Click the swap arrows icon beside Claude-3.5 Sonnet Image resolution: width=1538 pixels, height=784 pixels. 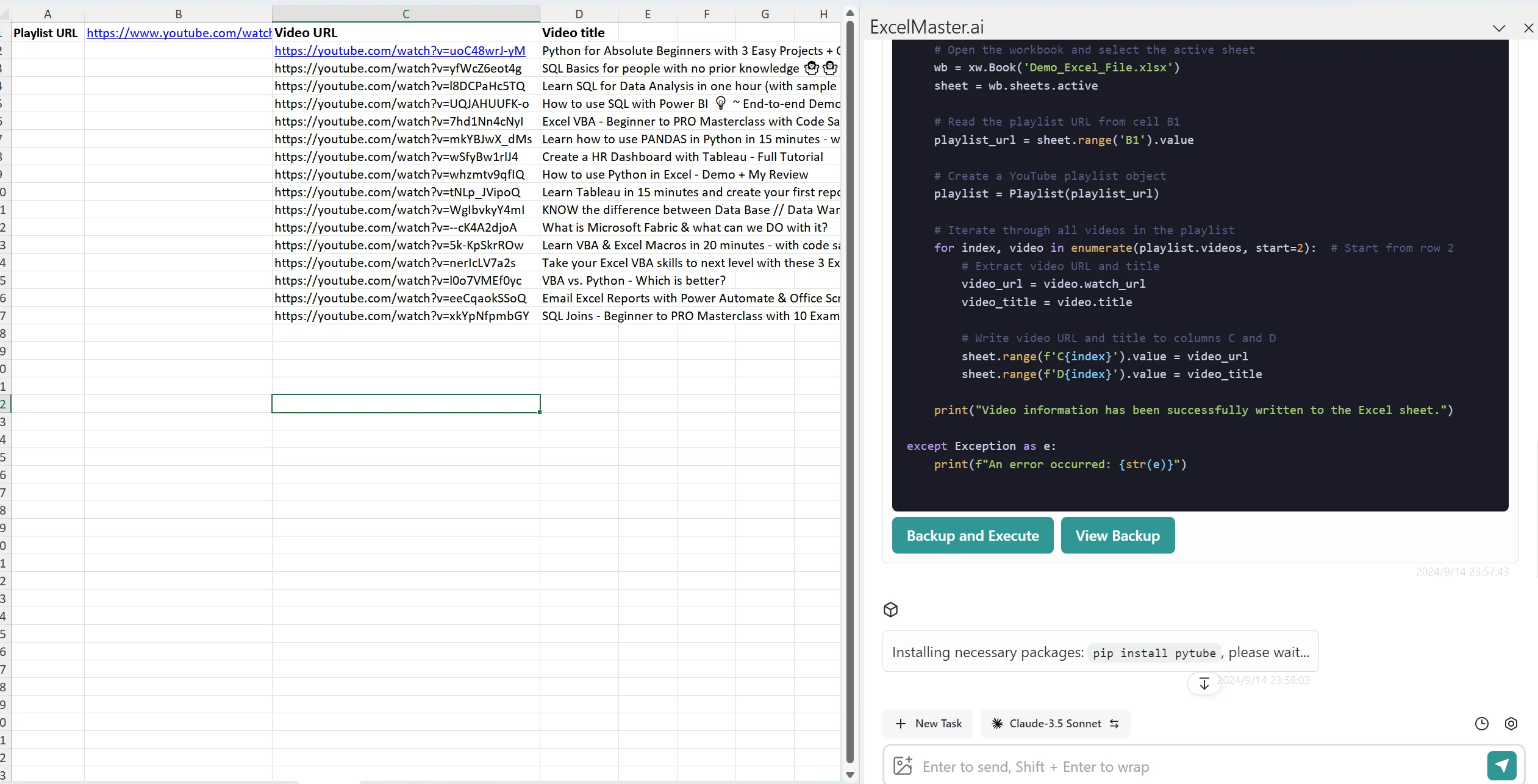(x=1114, y=724)
